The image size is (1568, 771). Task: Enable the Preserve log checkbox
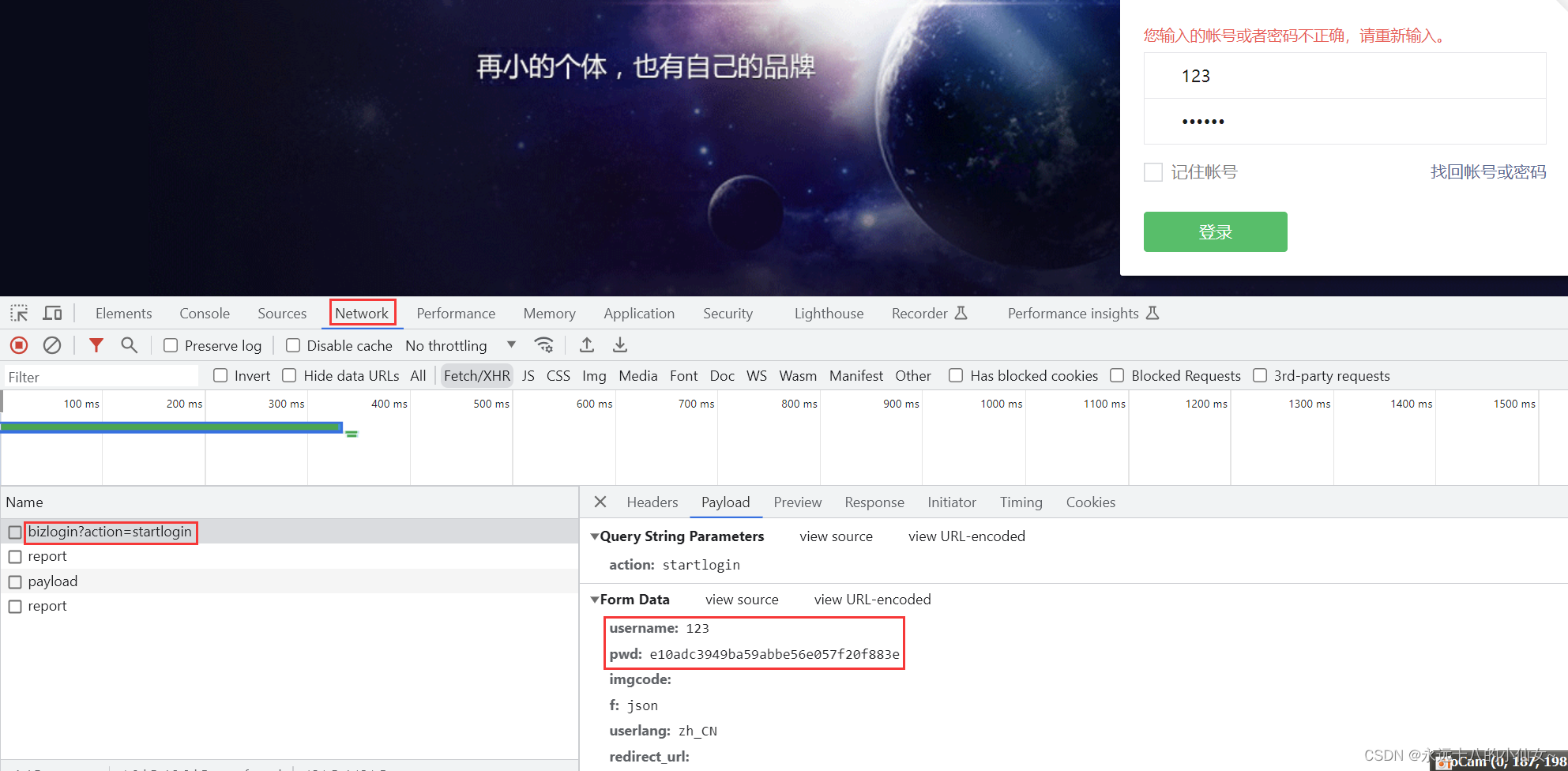(170, 345)
